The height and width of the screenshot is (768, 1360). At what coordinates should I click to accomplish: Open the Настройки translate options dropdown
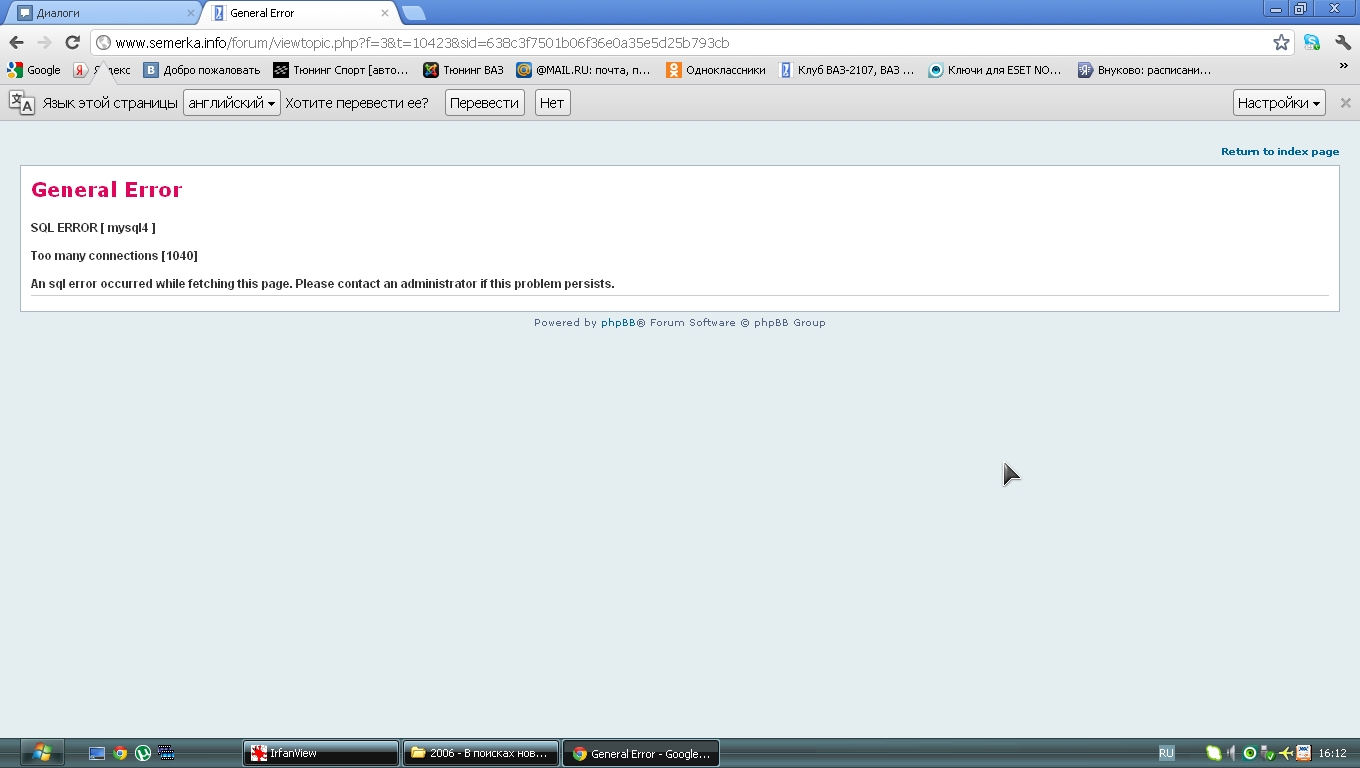coord(1278,103)
